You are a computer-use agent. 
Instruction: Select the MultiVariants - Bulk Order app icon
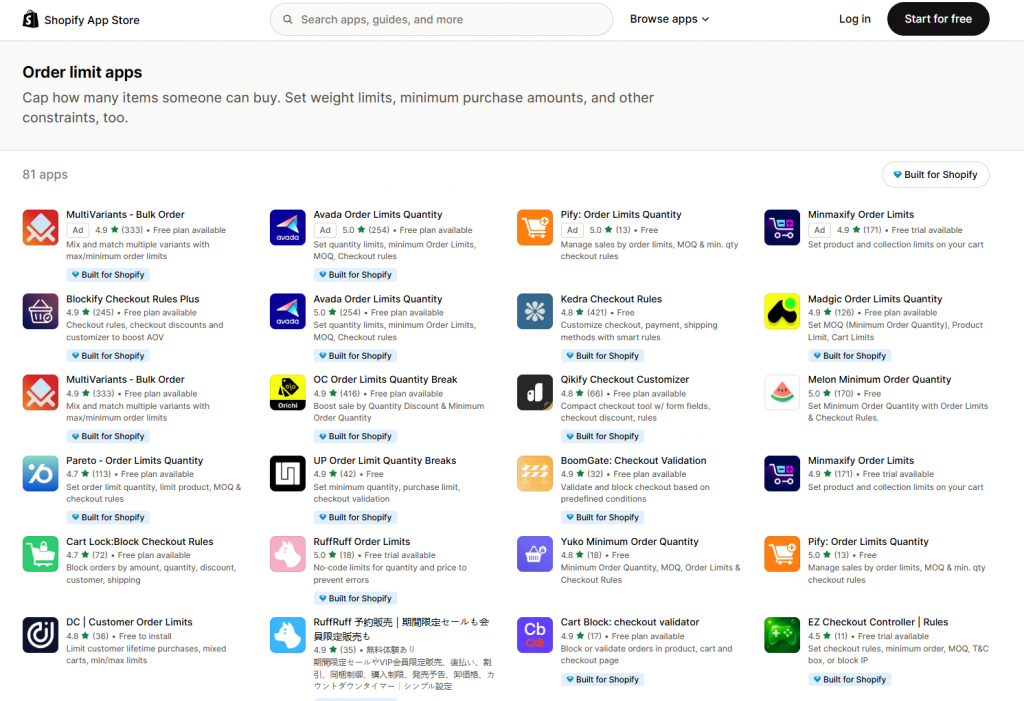pyautogui.click(x=41, y=227)
